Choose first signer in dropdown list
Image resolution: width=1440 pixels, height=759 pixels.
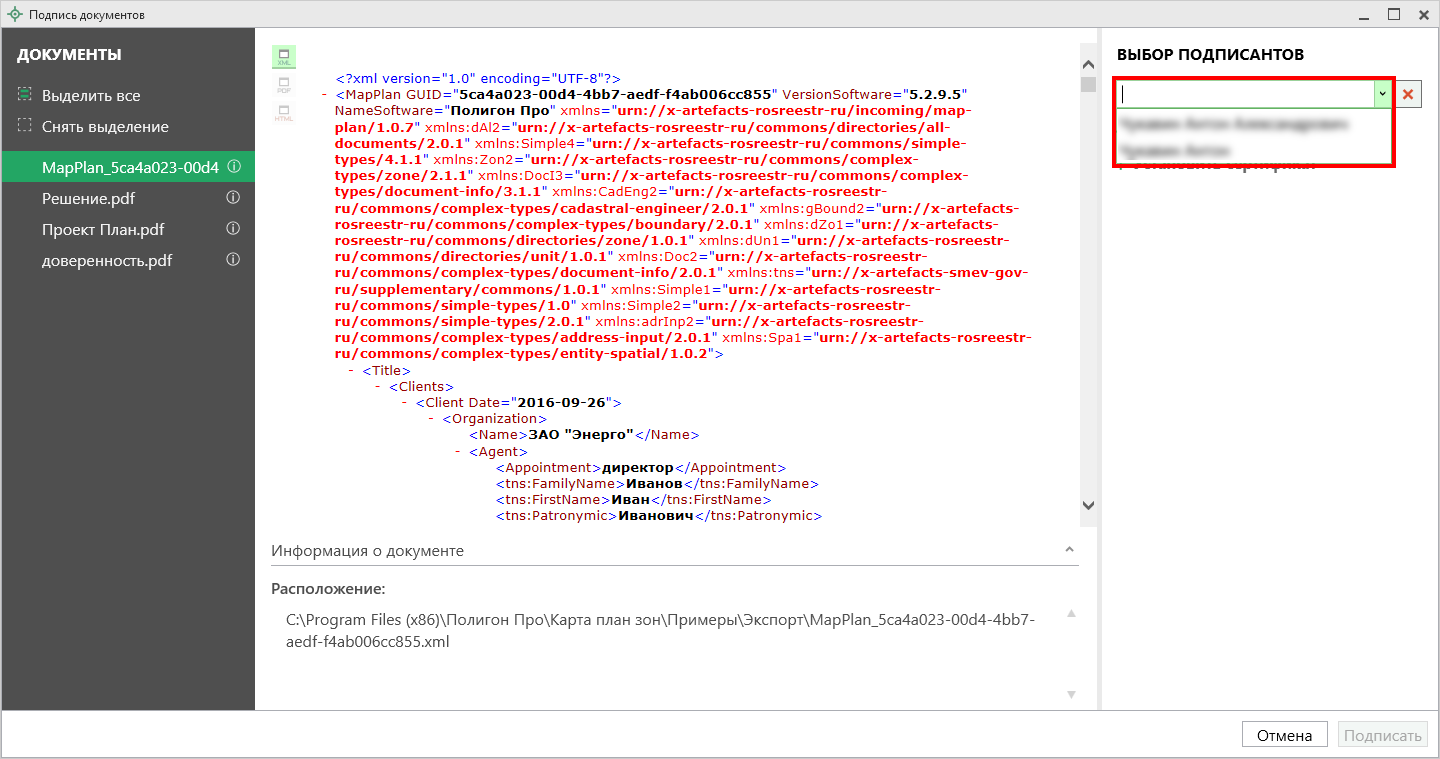click(x=1235, y=125)
